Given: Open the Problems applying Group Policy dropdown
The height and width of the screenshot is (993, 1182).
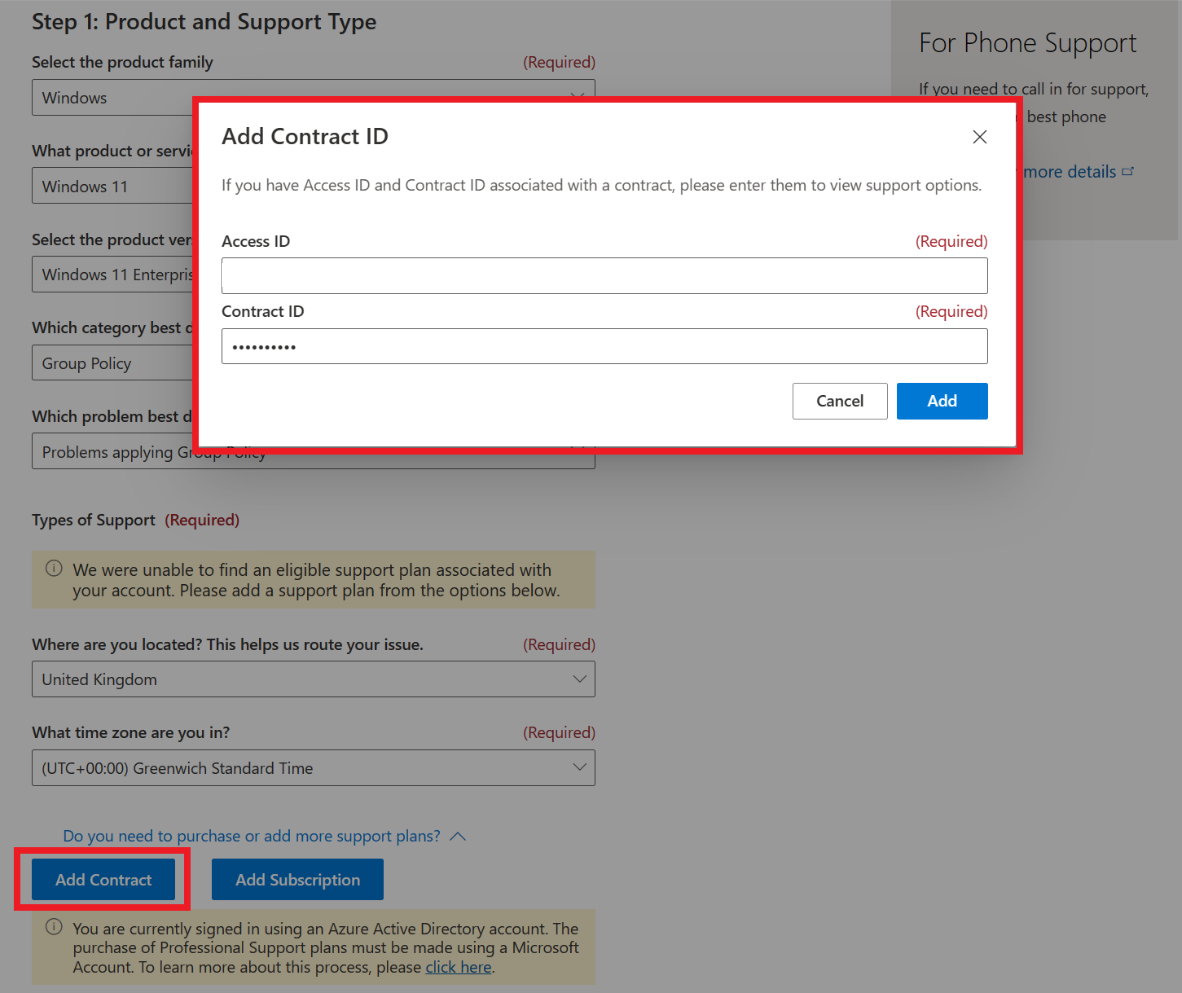Looking at the screenshot, I should tap(110, 453).
